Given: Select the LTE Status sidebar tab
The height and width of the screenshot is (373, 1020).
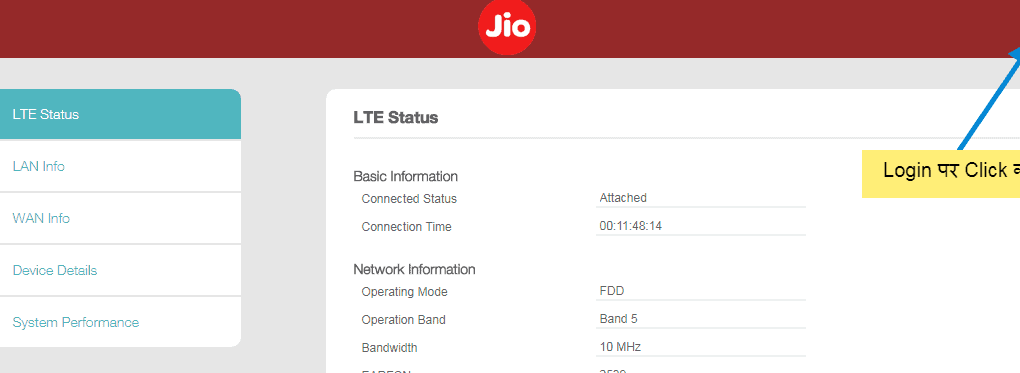Looking at the screenshot, I should (x=120, y=114).
